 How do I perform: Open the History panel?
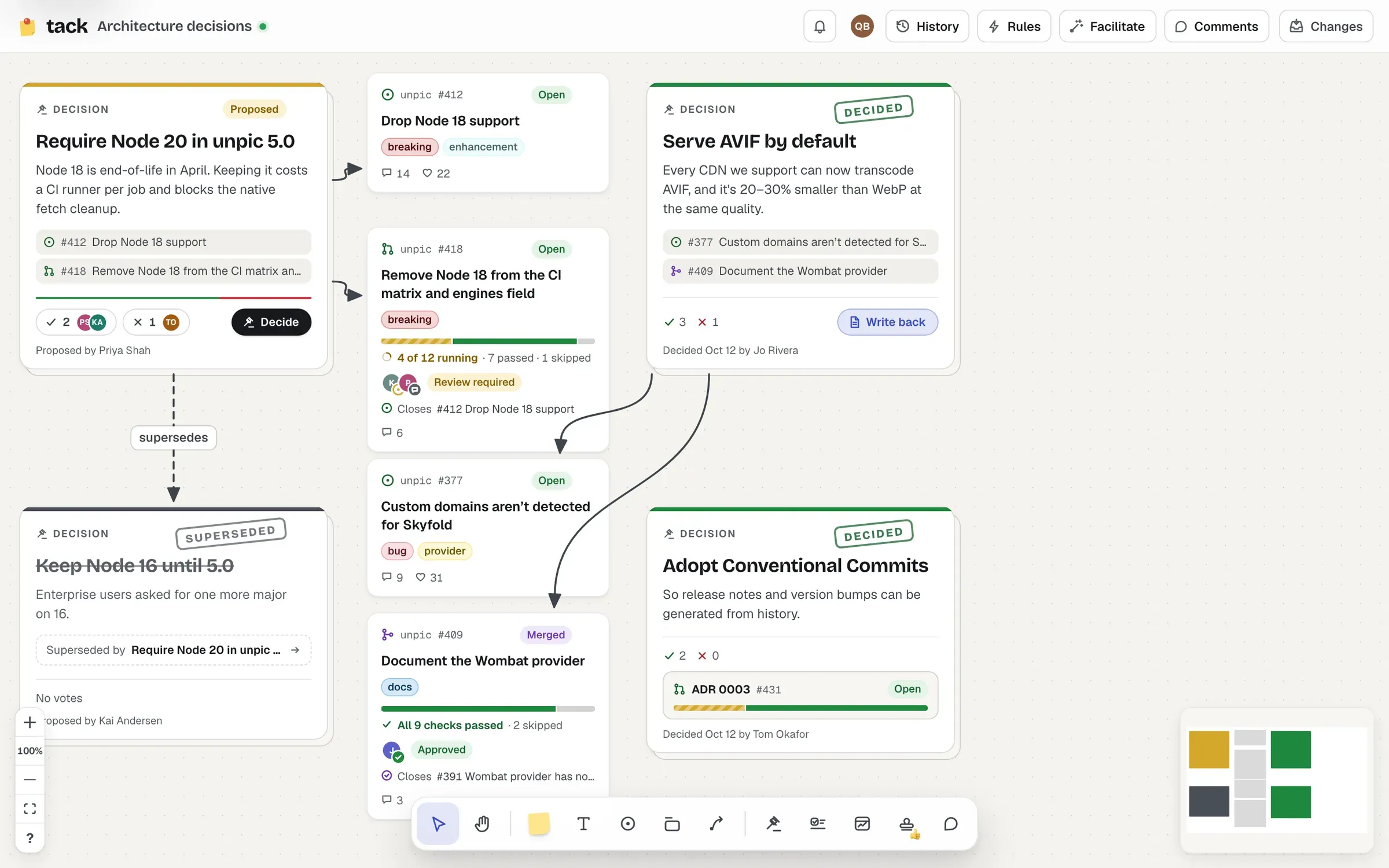pos(927,26)
